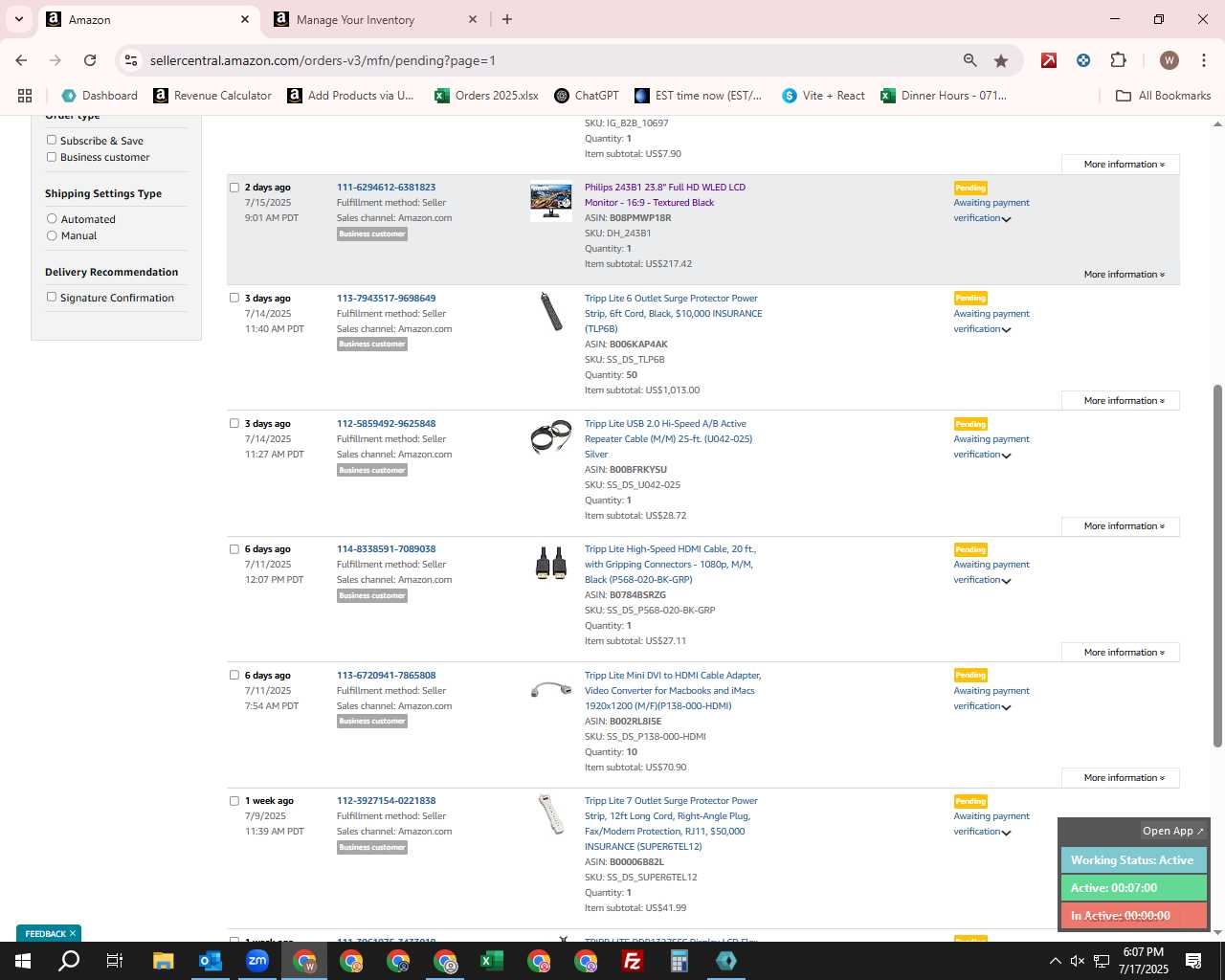
Task: Open the browser zoom magnifier icon
Action: [x=970, y=60]
